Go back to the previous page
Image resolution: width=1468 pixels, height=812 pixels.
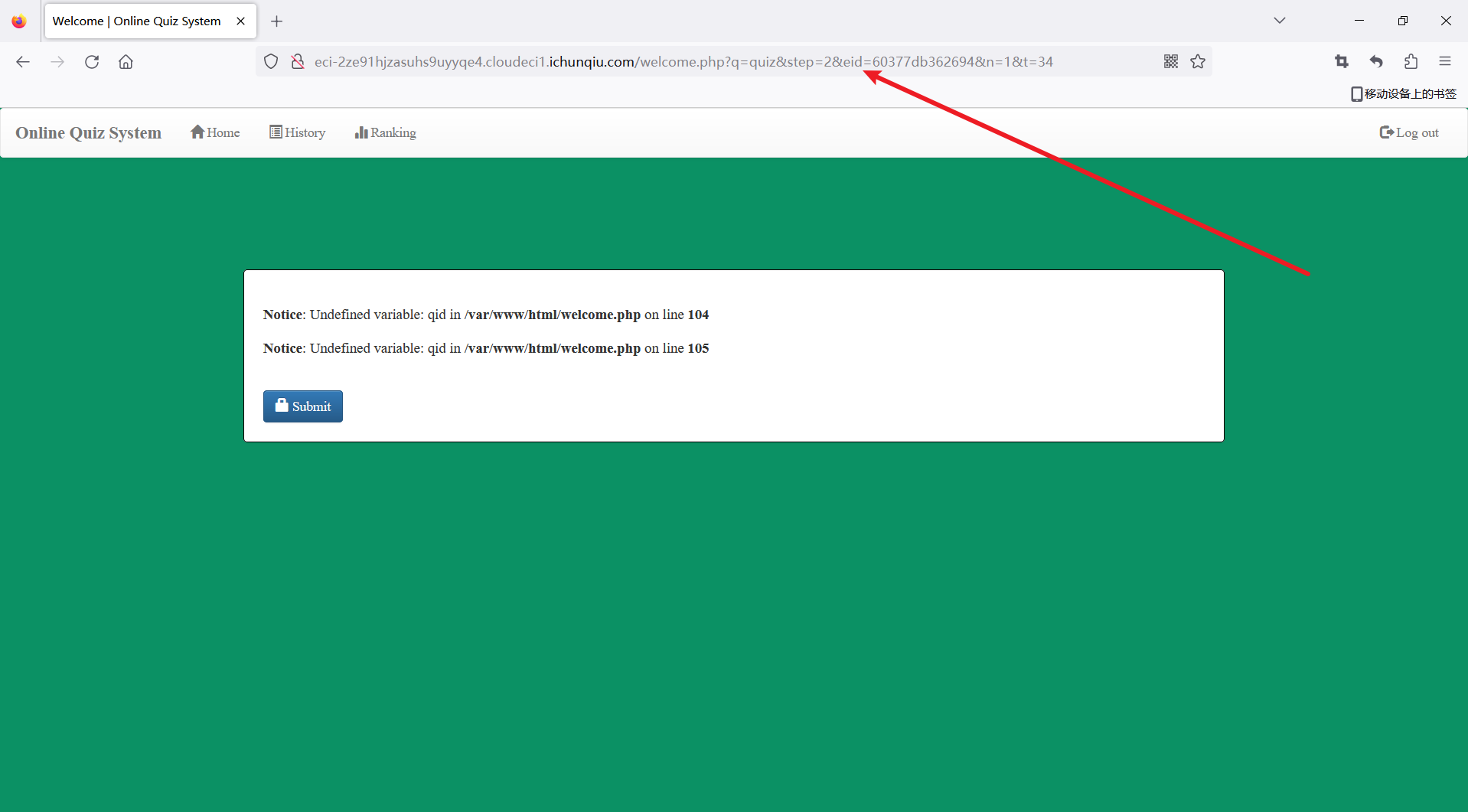tap(23, 62)
